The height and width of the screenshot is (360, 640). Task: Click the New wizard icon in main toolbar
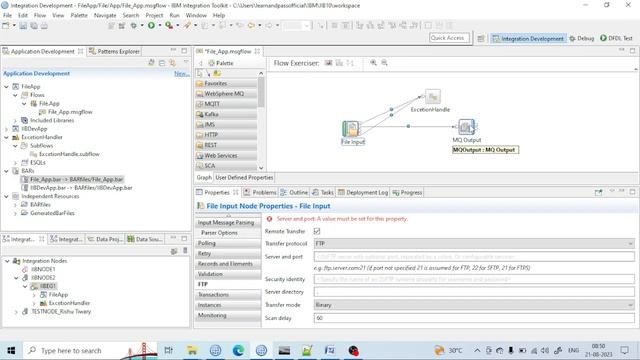click(6, 26)
